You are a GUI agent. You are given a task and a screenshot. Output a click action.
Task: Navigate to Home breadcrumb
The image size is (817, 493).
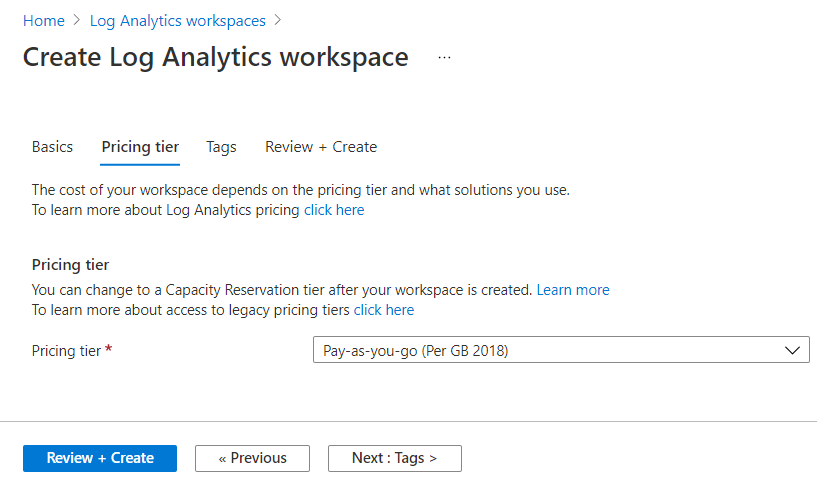(x=44, y=21)
